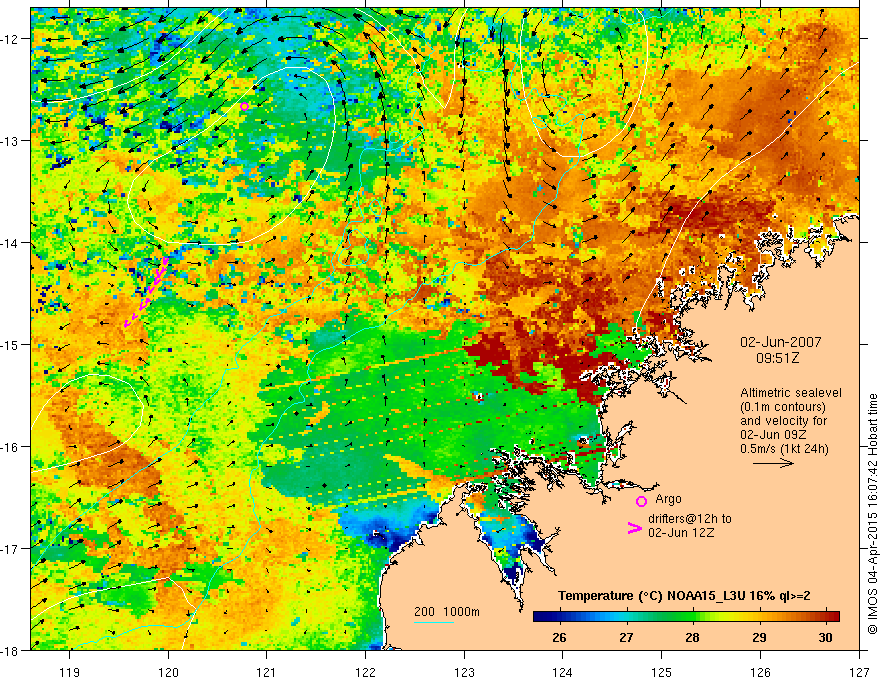Click the longitude label '119'

(x=70, y=673)
